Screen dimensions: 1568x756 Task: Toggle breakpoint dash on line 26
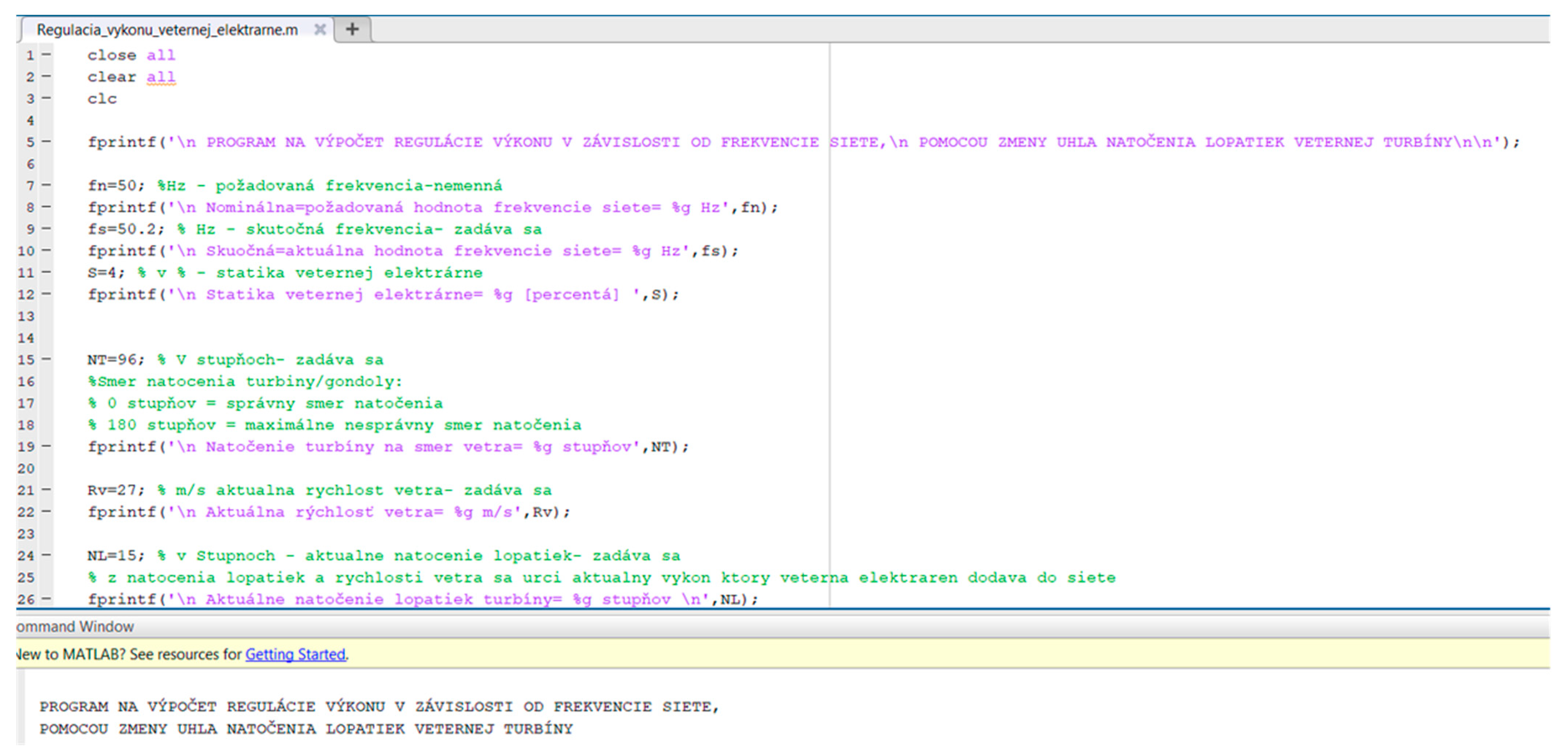point(46,599)
